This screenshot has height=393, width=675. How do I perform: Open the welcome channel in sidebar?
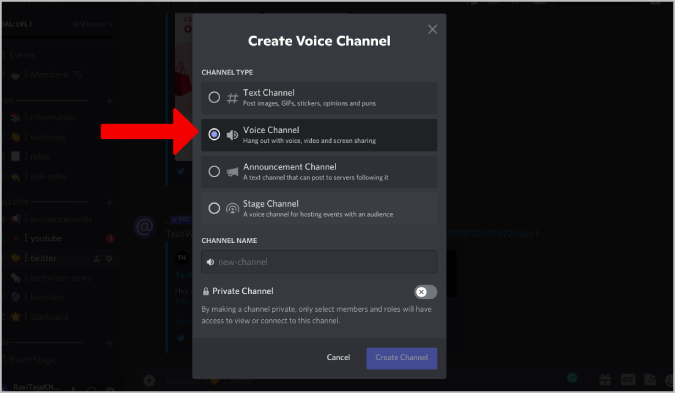click(x=47, y=137)
